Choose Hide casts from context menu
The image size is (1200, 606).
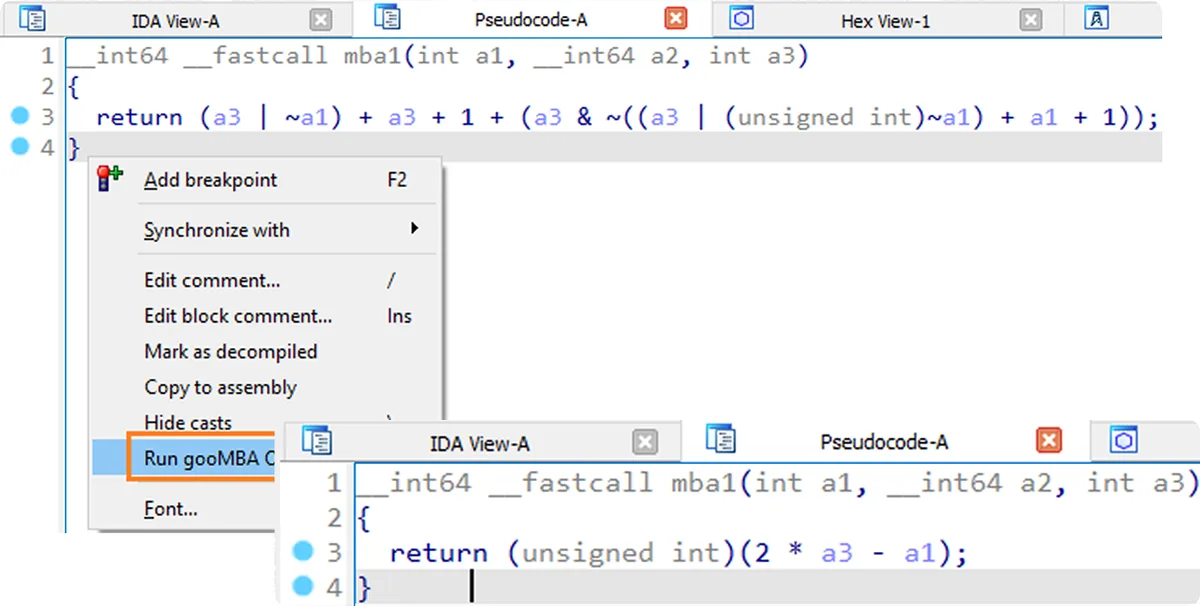188,423
